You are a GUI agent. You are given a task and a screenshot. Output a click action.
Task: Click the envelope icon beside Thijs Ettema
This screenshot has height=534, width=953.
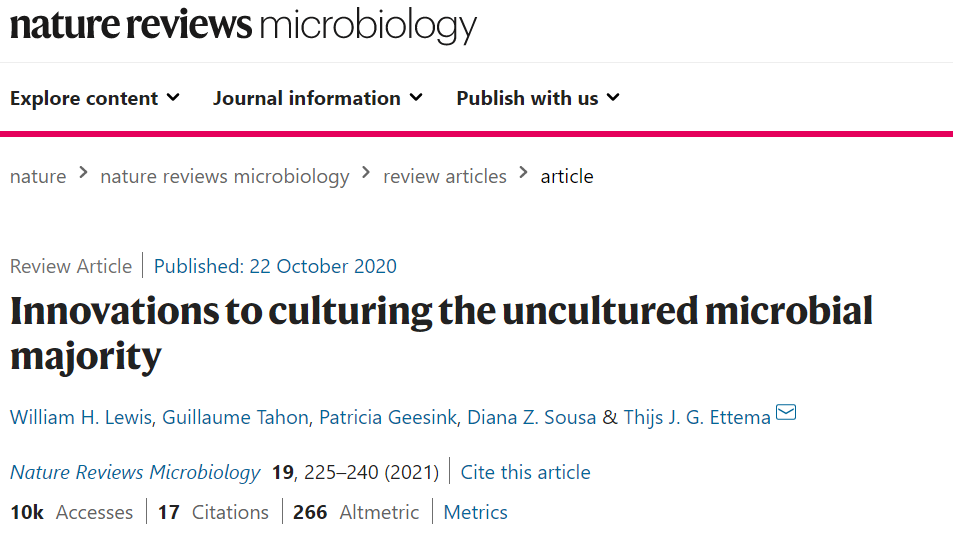pos(786,412)
